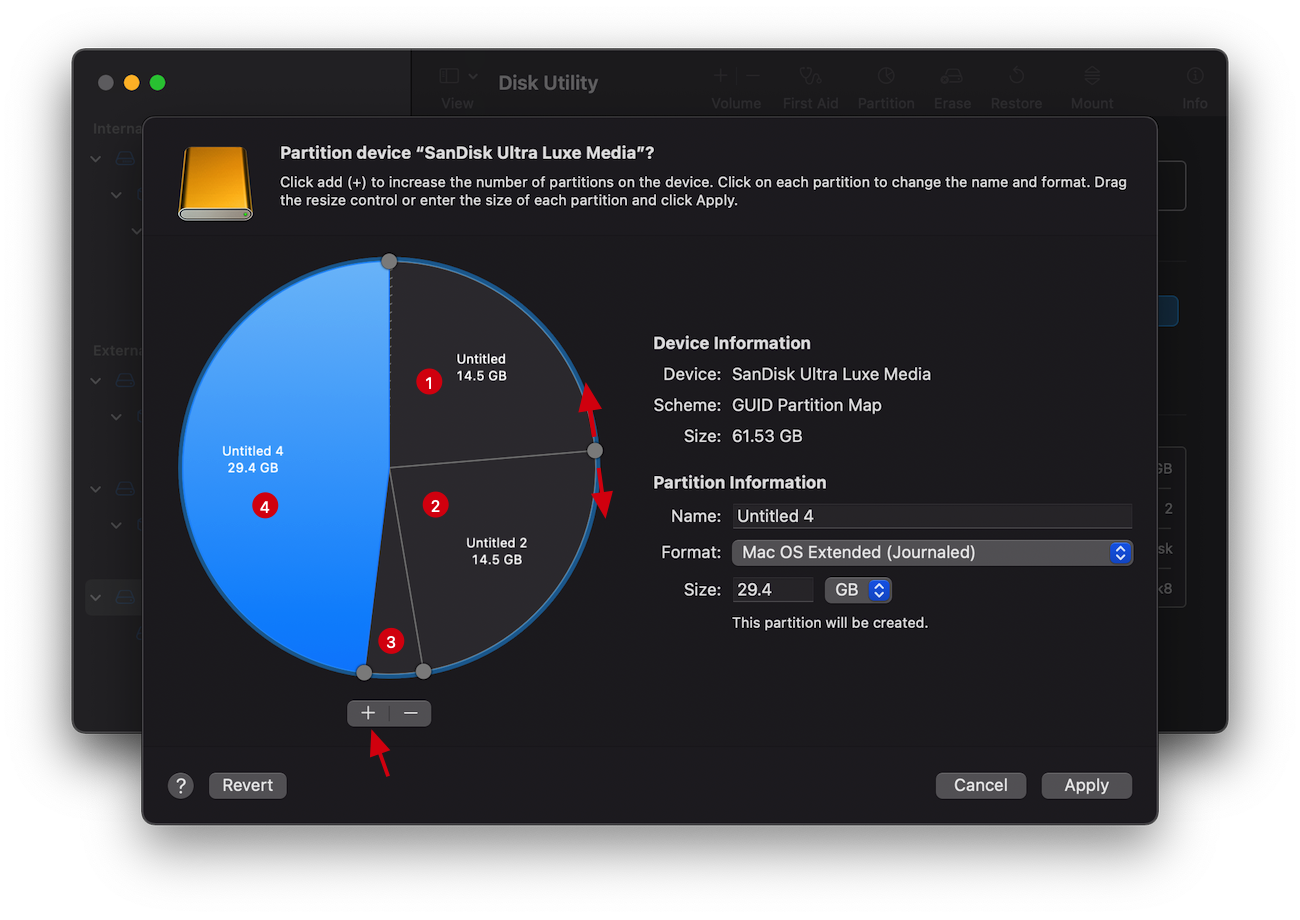
Task: Click the Restore toolbar icon
Action: point(1016,77)
